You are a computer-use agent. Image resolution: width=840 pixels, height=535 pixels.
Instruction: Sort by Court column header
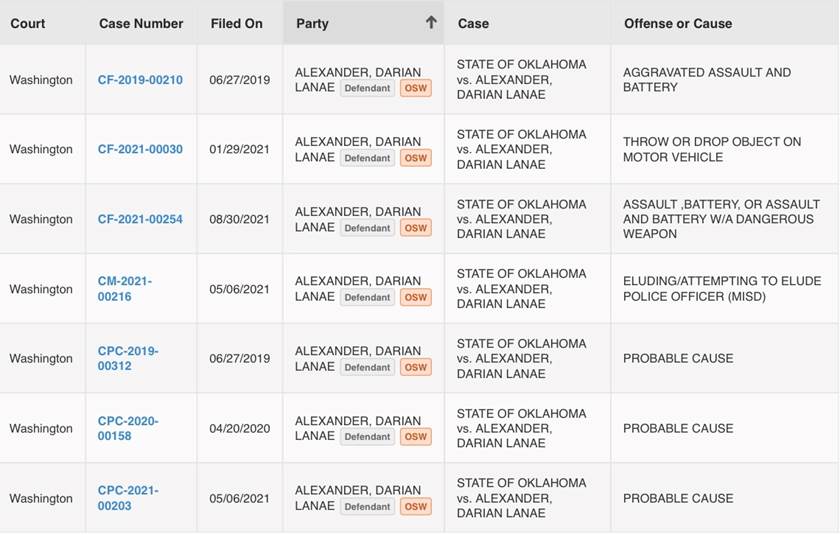28,23
